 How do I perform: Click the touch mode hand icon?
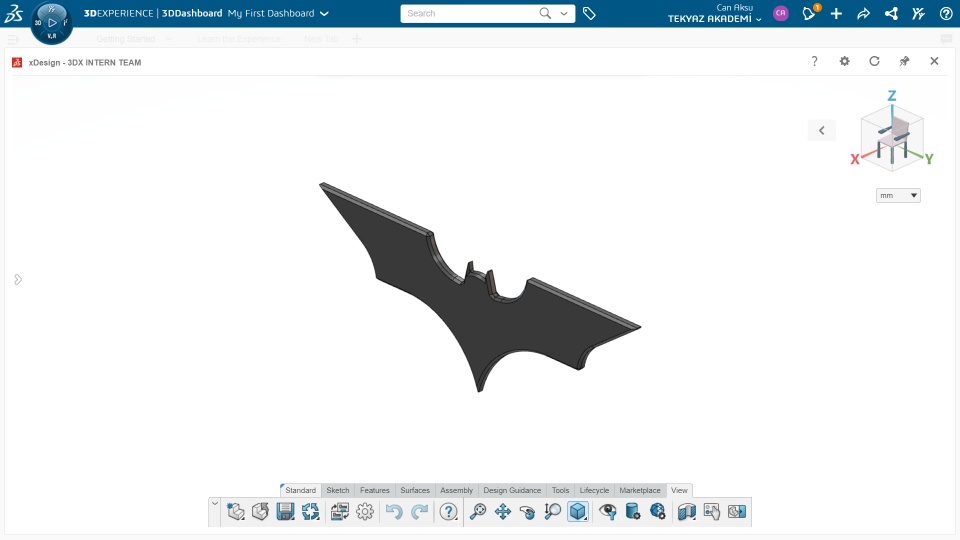pos(711,511)
